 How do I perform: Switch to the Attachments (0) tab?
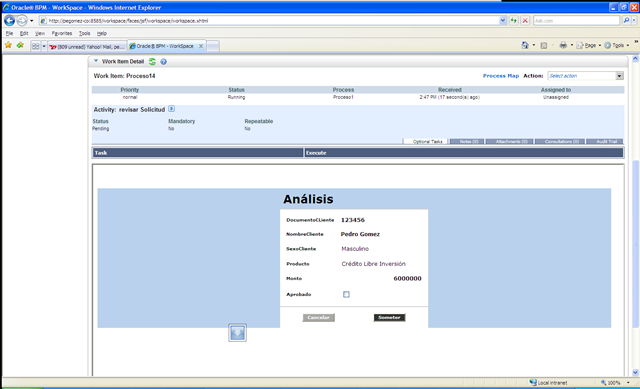pos(510,142)
